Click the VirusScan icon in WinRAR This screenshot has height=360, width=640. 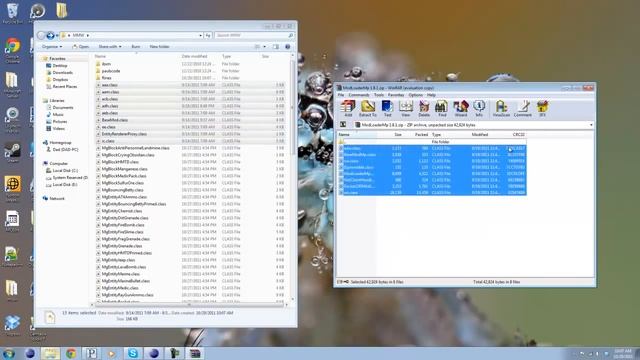[x=501, y=109]
